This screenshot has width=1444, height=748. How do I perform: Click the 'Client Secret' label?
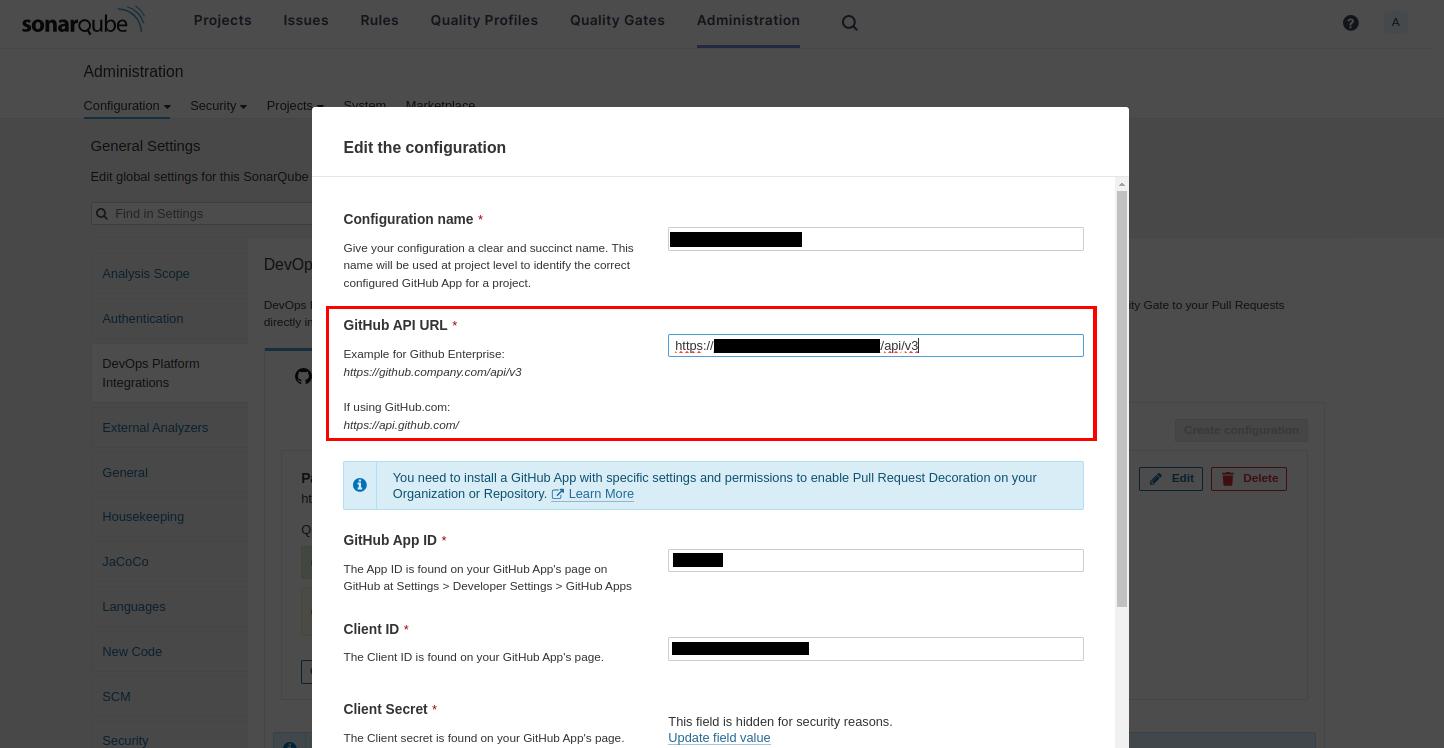coord(384,709)
